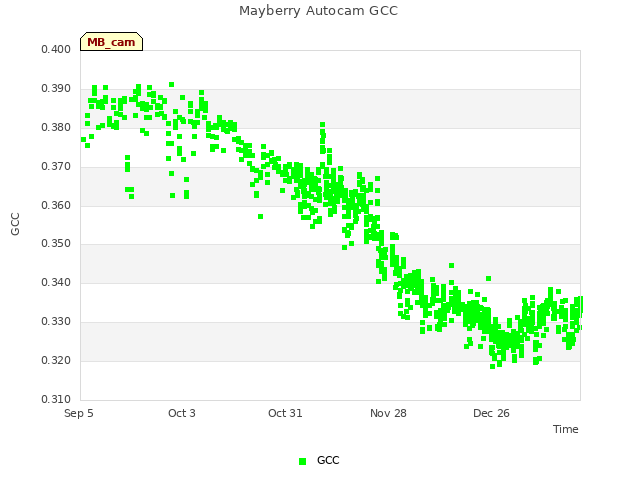Click the x-axis label Nov 28
640x480 pixels.
[388, 413]
